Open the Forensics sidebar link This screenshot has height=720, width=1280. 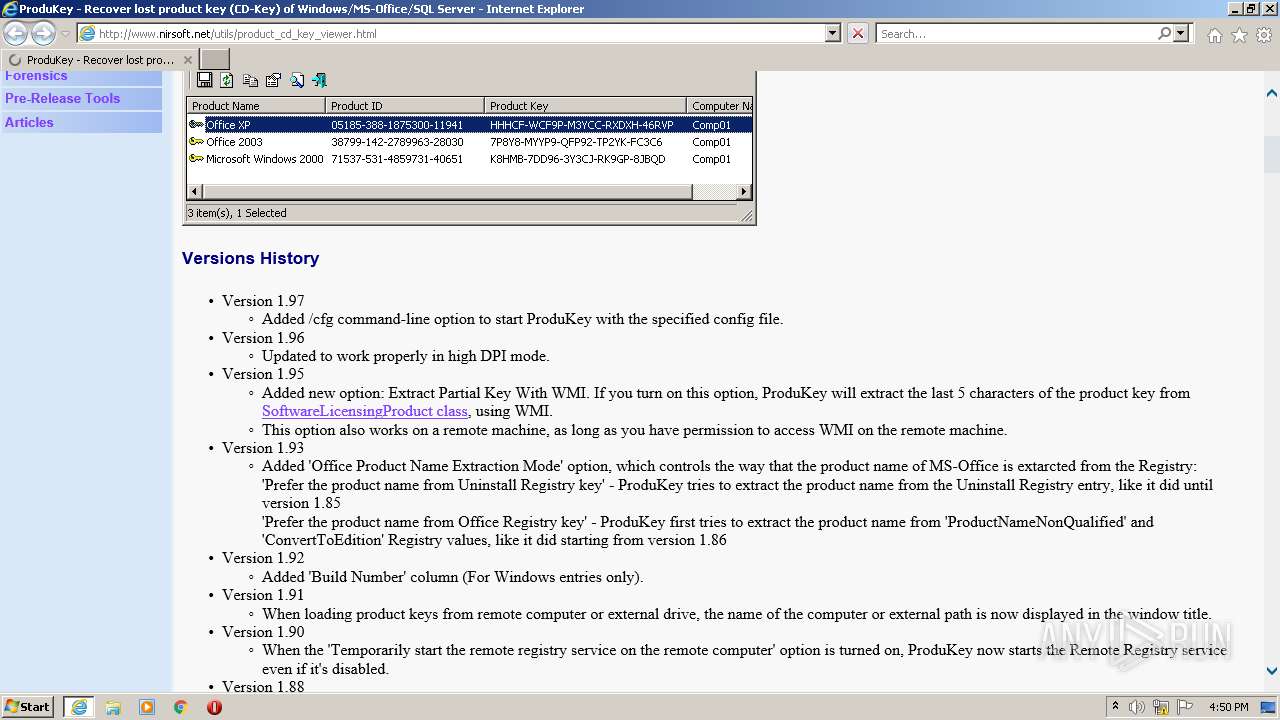(36, 76)
